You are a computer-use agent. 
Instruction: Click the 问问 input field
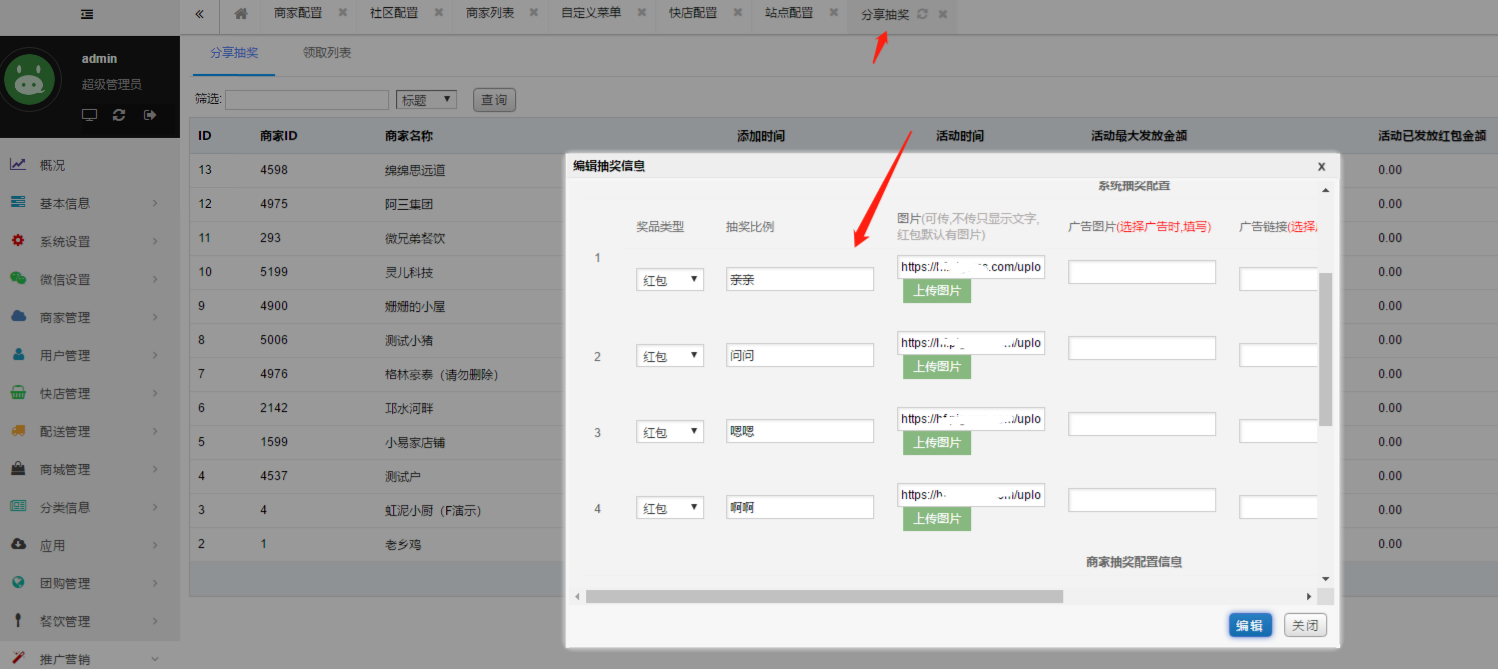pos(800,355)
